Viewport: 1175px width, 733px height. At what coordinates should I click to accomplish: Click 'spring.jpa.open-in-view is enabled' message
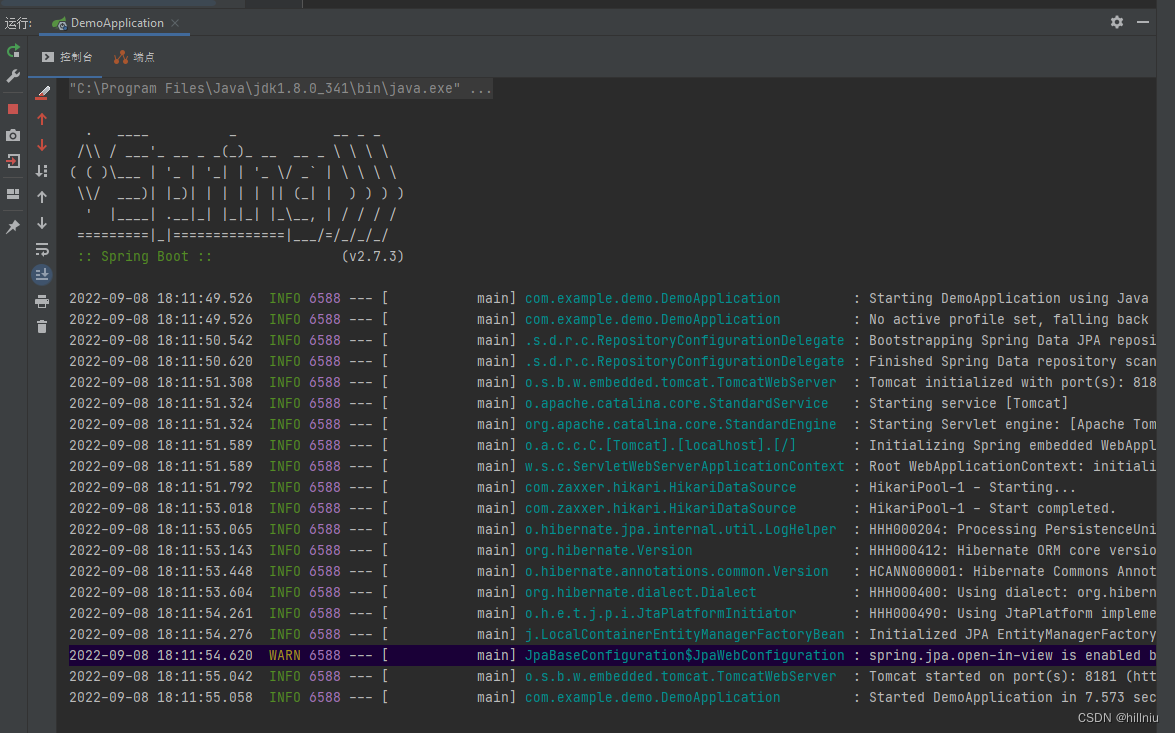coord(1012,655)
